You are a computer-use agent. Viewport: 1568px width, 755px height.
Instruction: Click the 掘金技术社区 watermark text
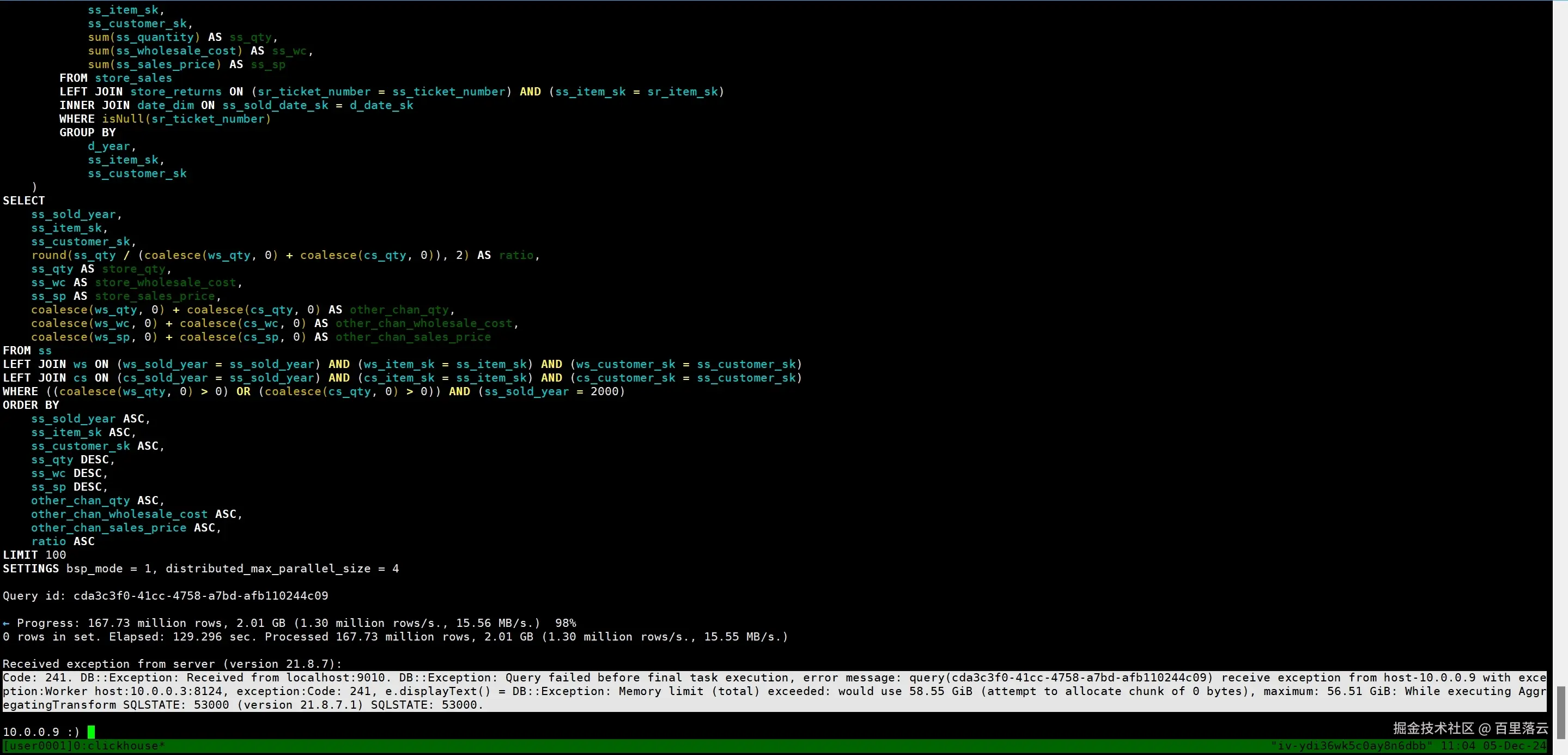(x=1433, y=728)
